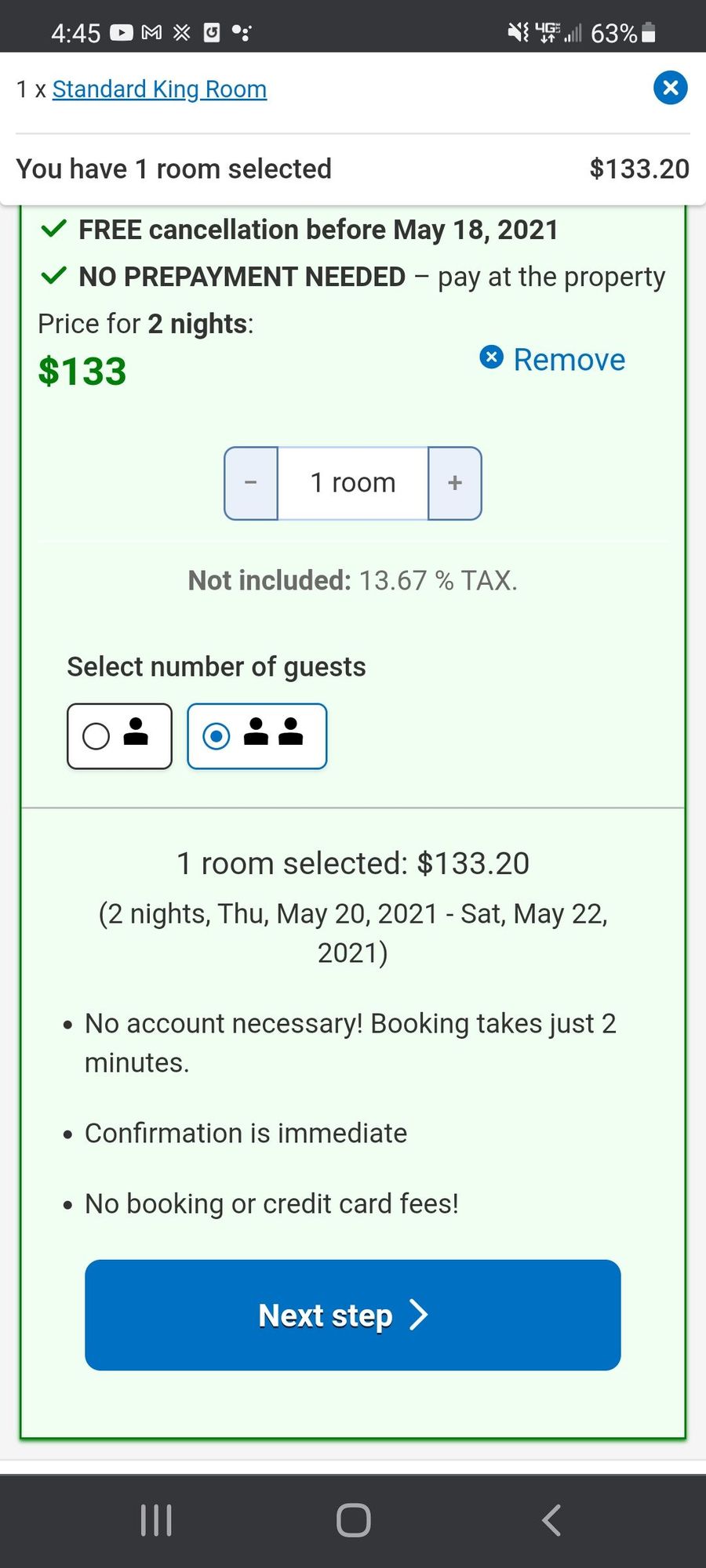Viewport: 706px width, 1568px height.
Task: Click the Remove room link
Action: (553, 360)
